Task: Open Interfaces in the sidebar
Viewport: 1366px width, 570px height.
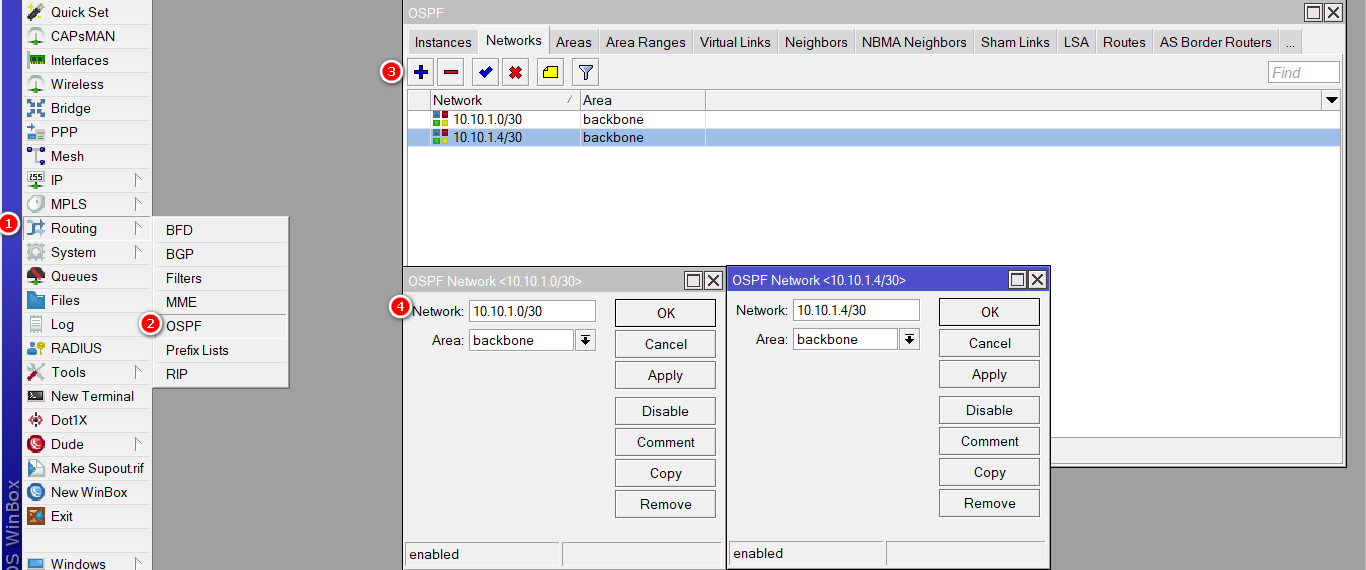Action: coord(79,60)
